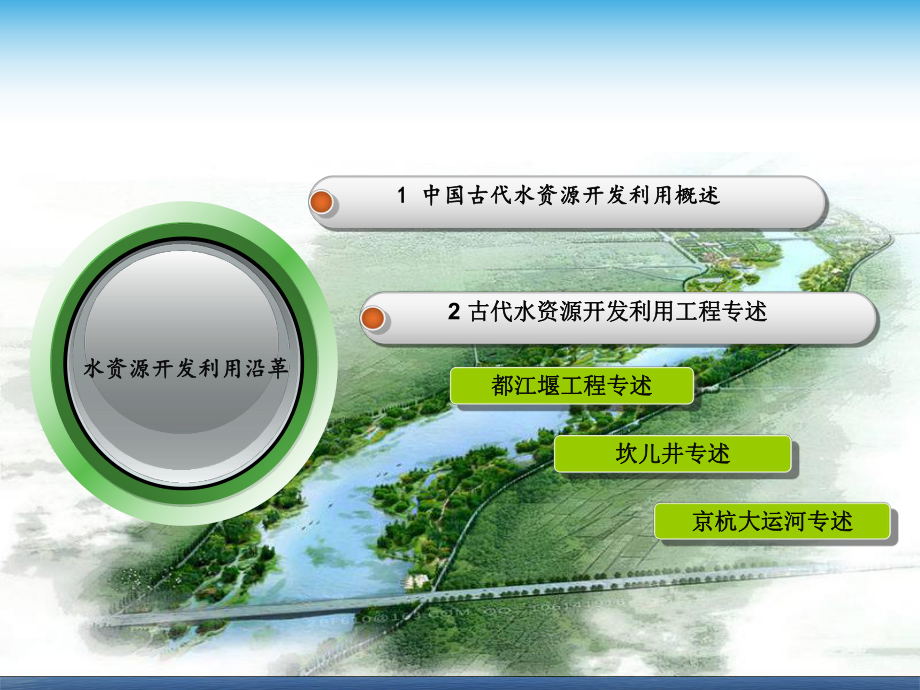Select the section 2 heading text
This screenshot has height=690, width=920.
pyautogui.click(x=610, y=316)
